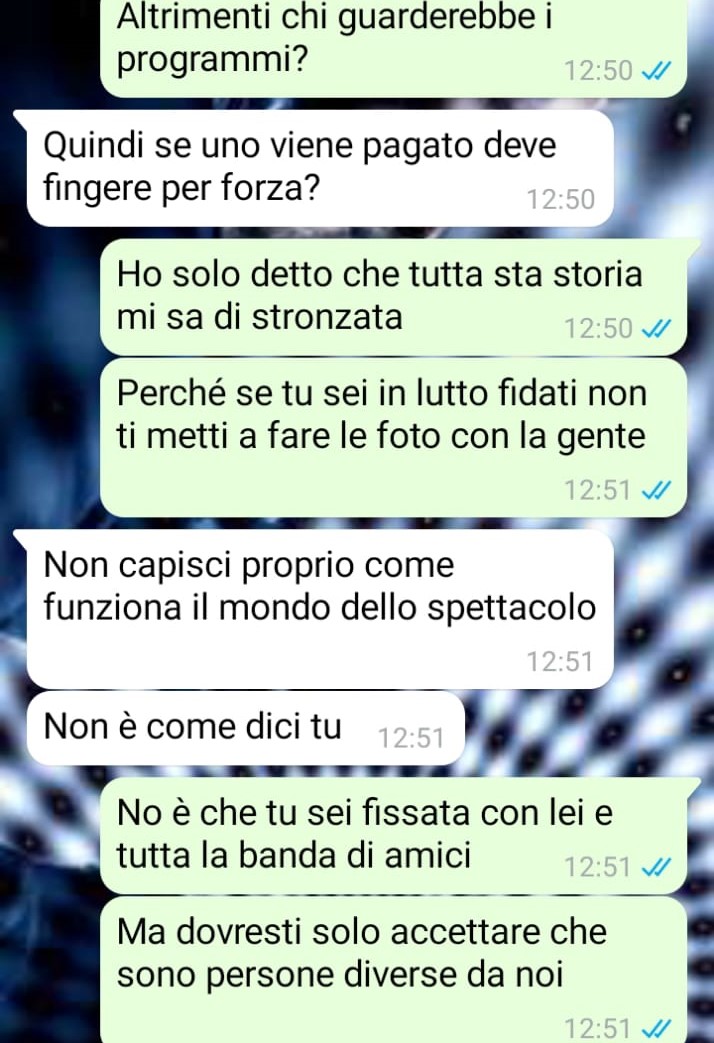Viewport: 714px width, 1043px height.
Task: Select message 'Non capisci proprio come funziona'
Action: coord(319,609)
